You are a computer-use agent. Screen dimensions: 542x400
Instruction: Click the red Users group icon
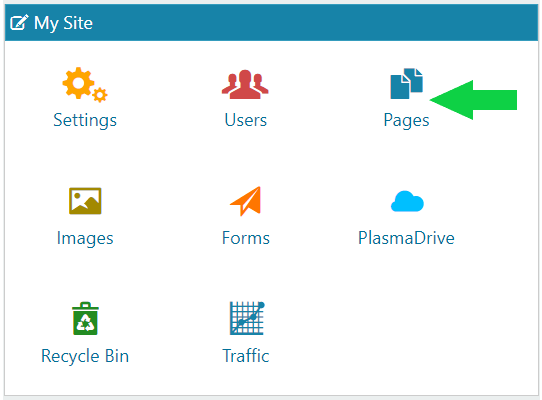click(x=245, y=84)
